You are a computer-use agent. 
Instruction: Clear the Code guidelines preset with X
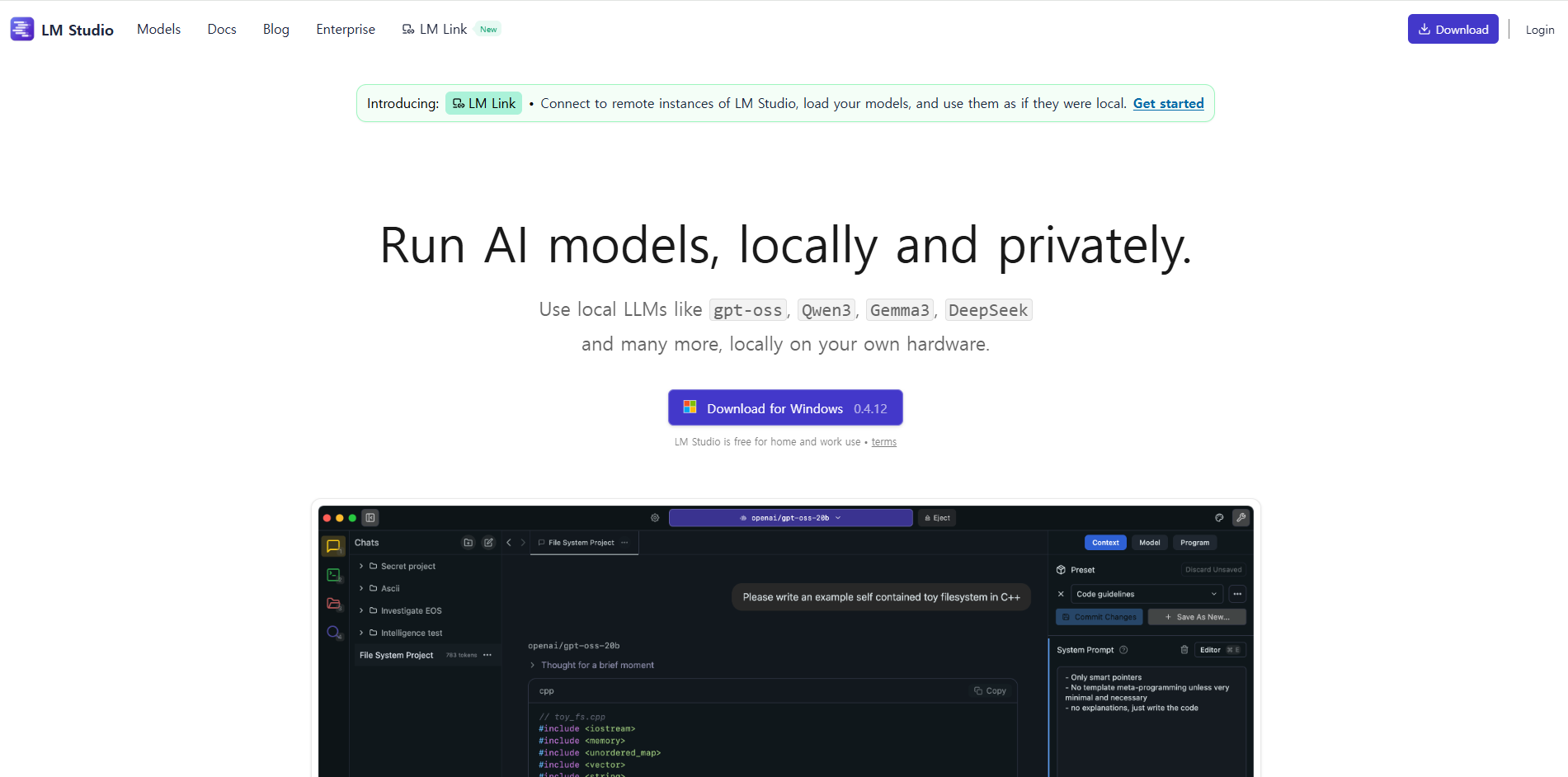(x=1061, y=594)
